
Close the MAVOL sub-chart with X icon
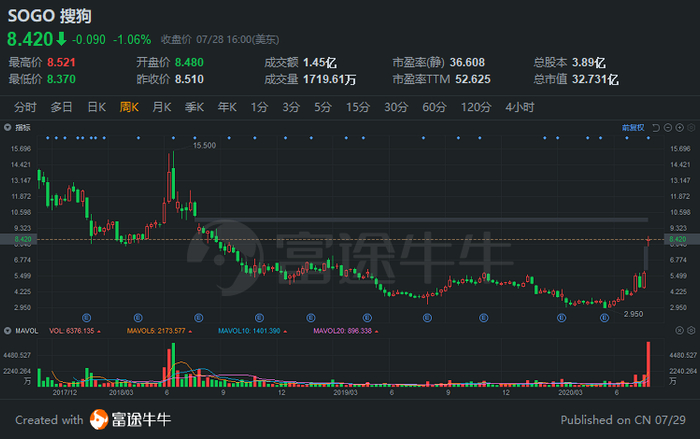679,330
